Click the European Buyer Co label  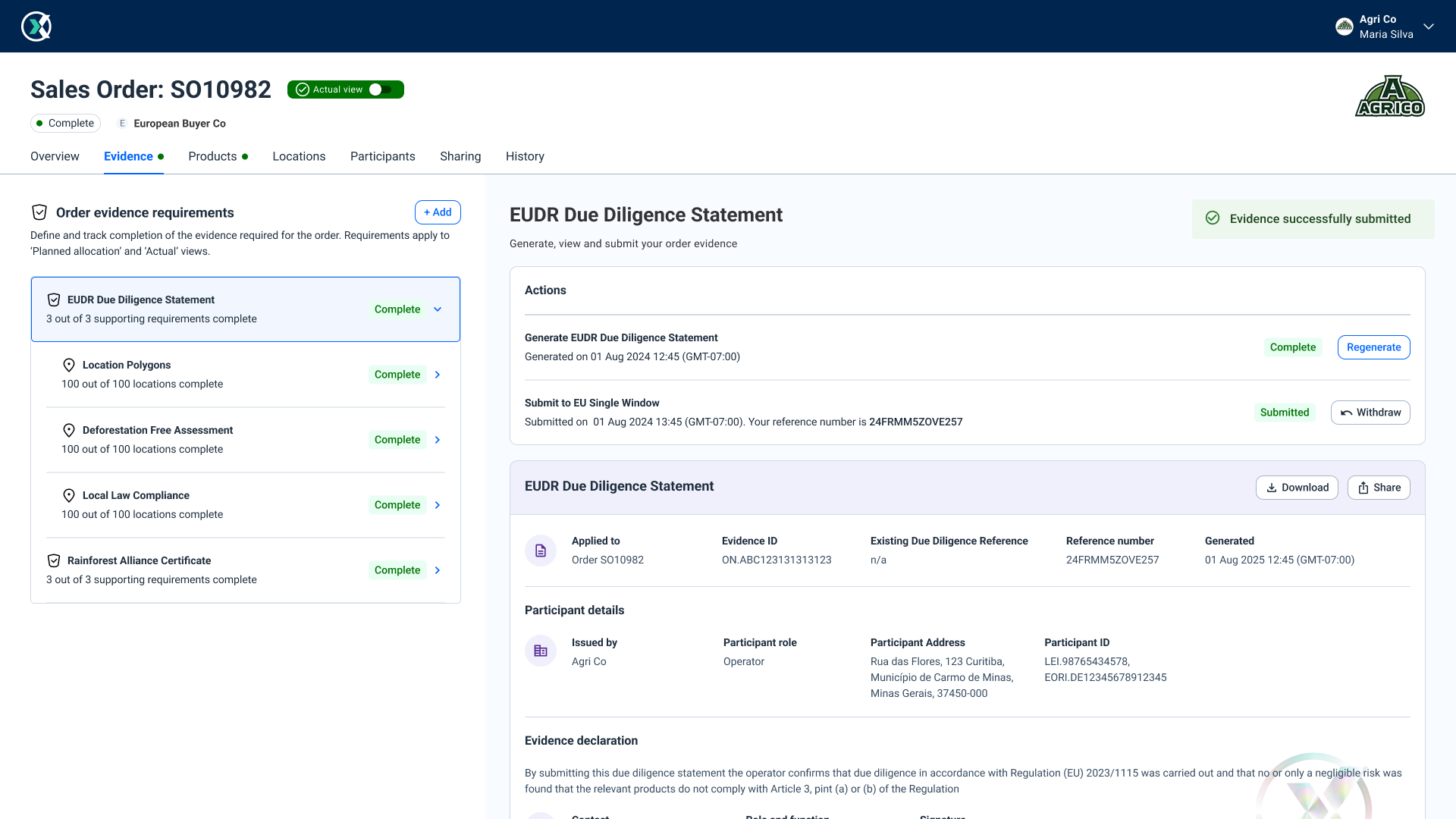pos(180,124)
